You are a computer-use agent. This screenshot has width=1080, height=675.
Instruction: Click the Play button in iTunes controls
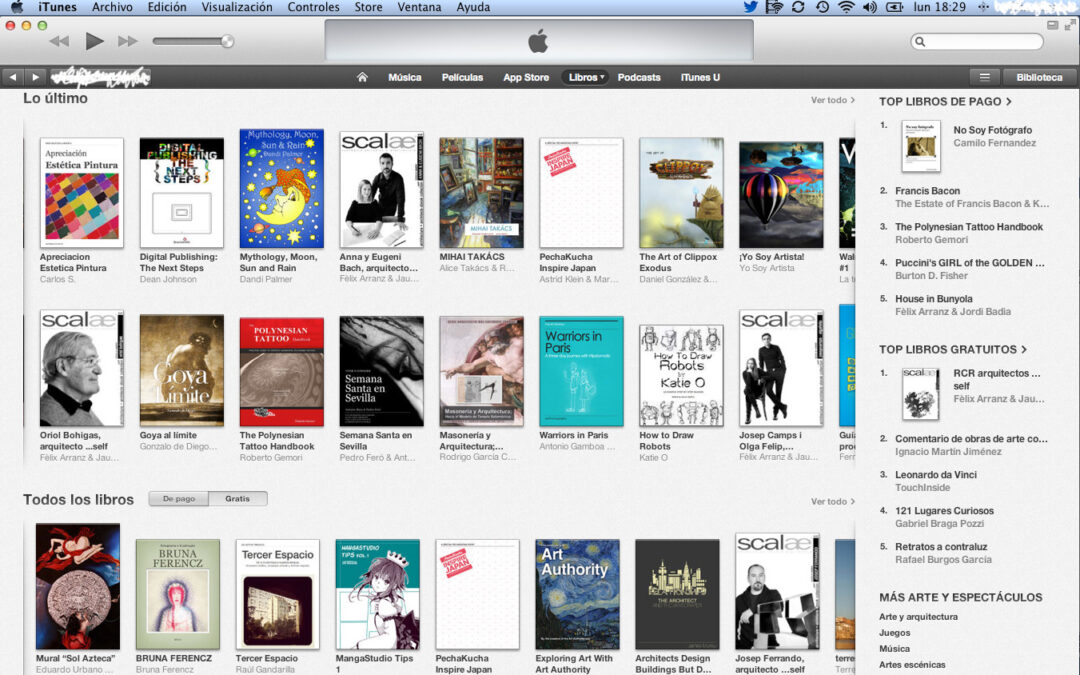pyautogui.click(x=92, y=41)
